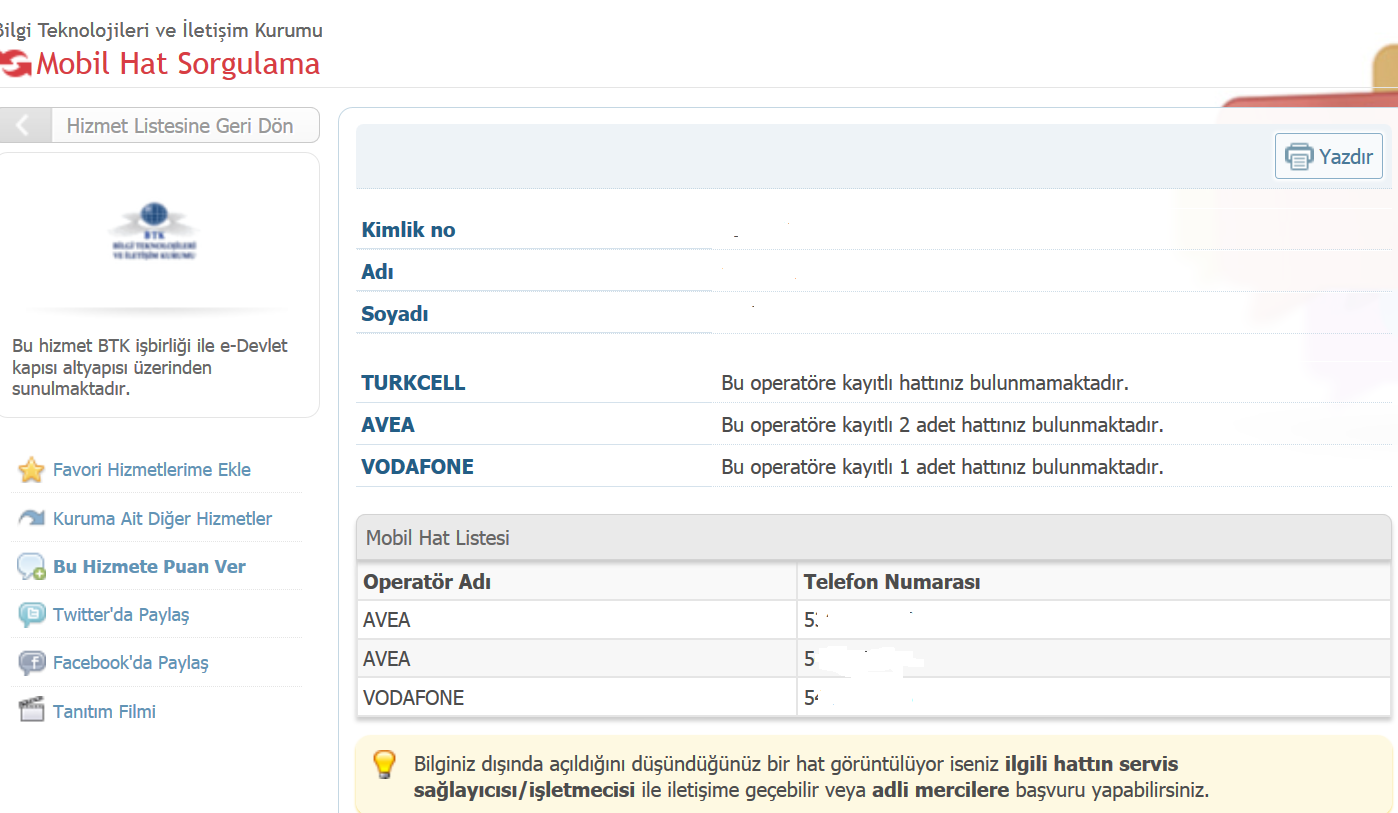The width and height of the screenshot is (1398, 813).
Task: Click the printer icon in Yazdır
Action: (1299, 157)
